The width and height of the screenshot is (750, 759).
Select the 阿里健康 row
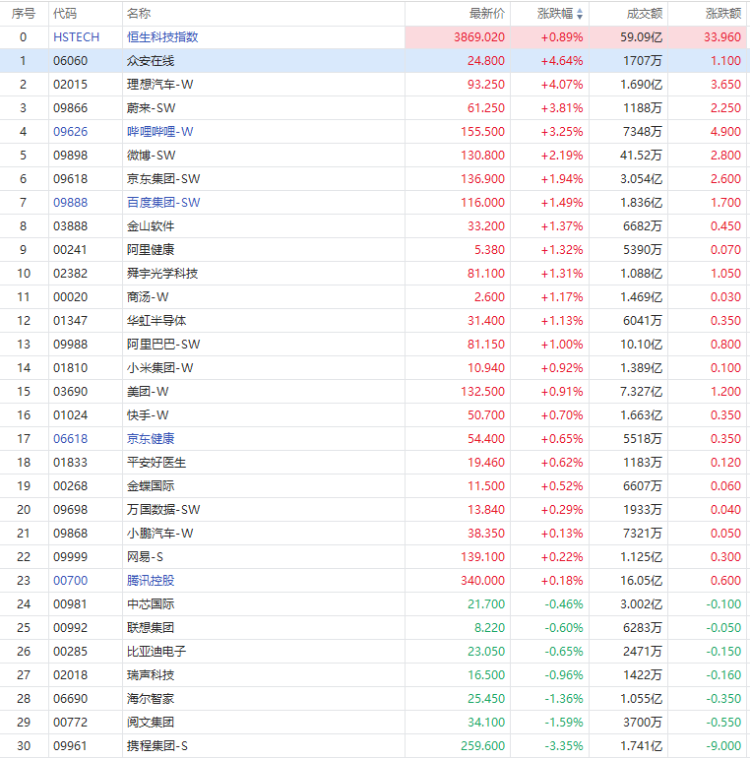pos(375,250)
